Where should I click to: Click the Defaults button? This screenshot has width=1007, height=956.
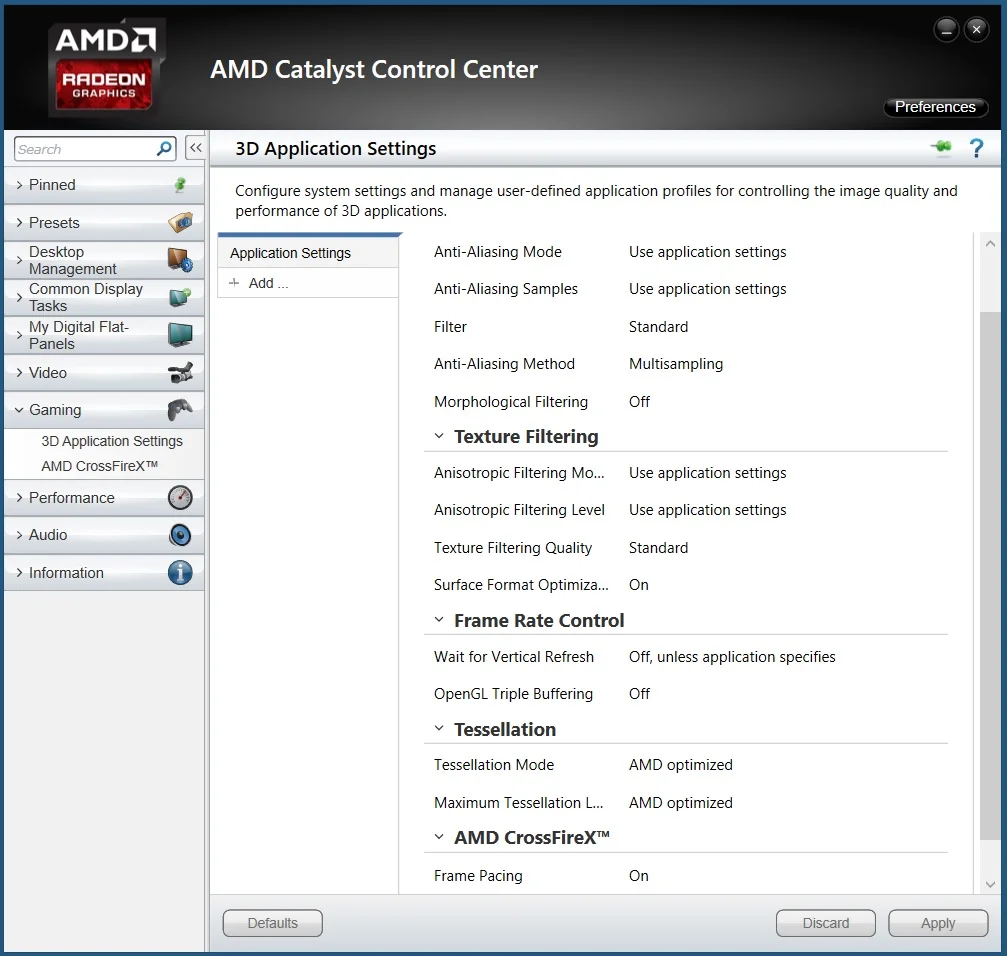click(273, 923)
